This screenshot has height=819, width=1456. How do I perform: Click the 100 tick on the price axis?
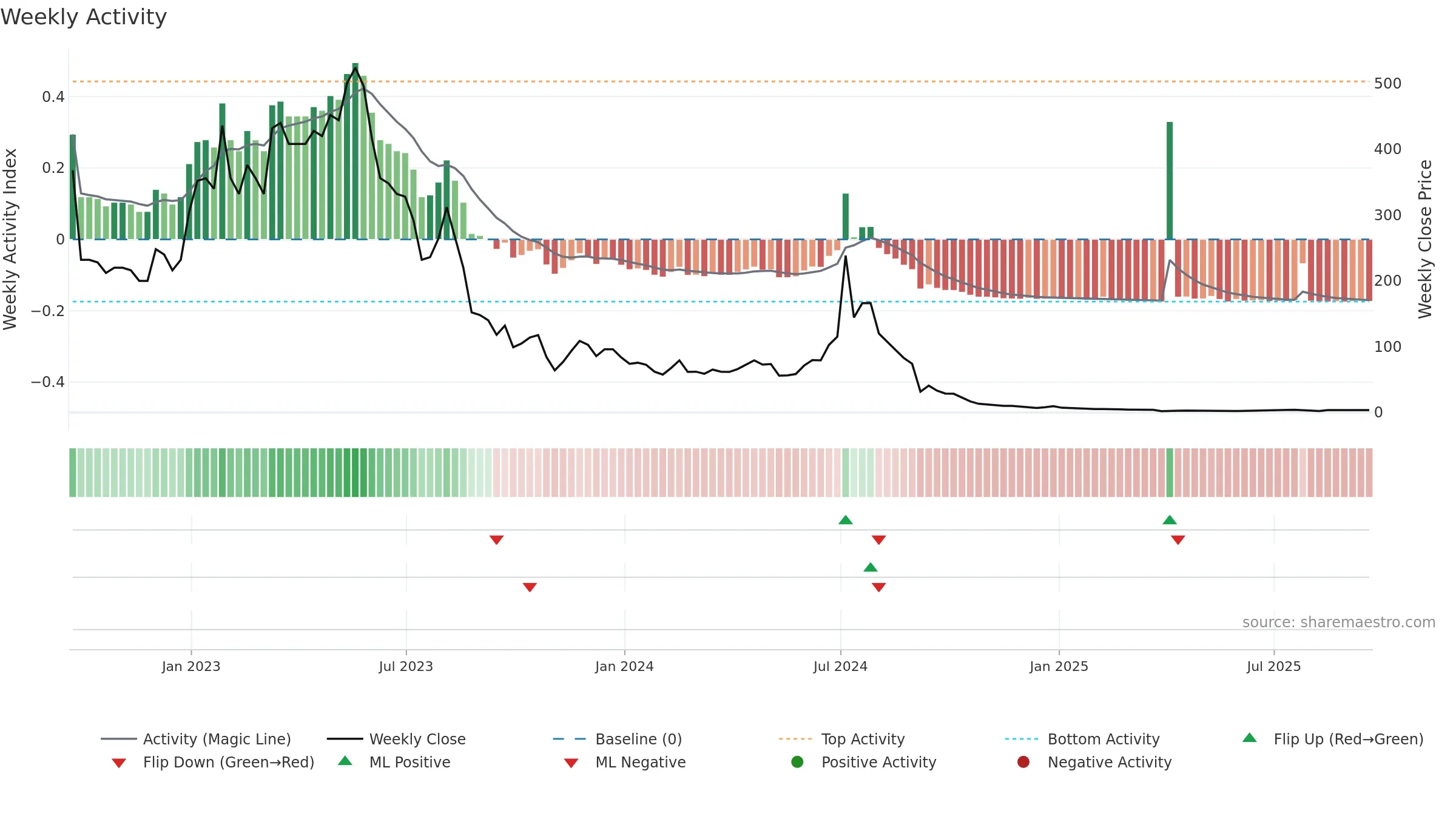pos(1388,346)
